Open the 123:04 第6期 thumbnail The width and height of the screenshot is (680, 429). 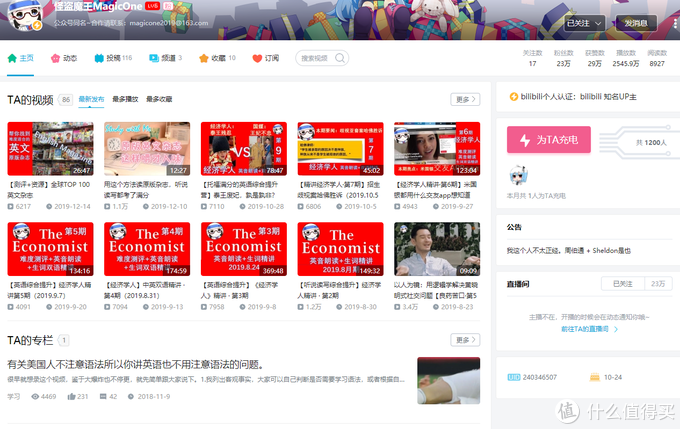(437, 149)
